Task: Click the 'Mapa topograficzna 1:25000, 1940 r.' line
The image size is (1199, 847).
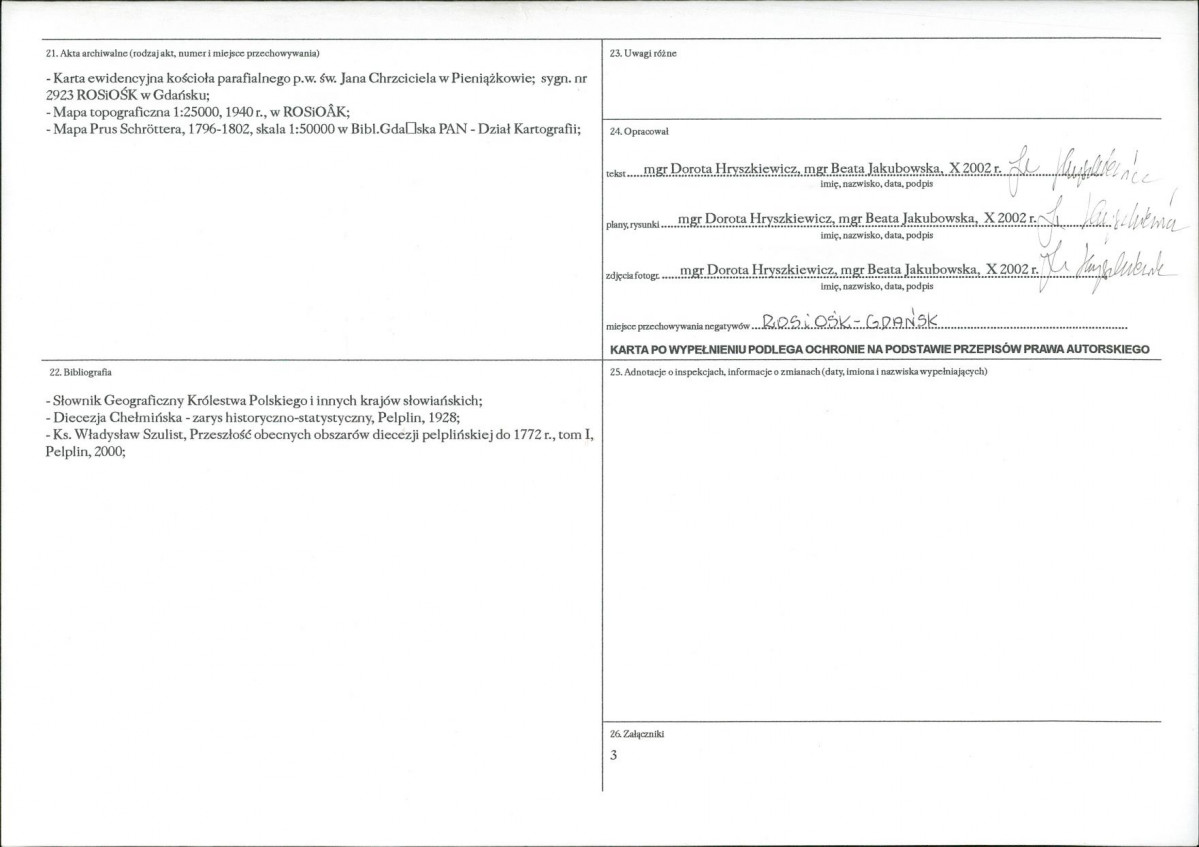Action: click(197, 112)
